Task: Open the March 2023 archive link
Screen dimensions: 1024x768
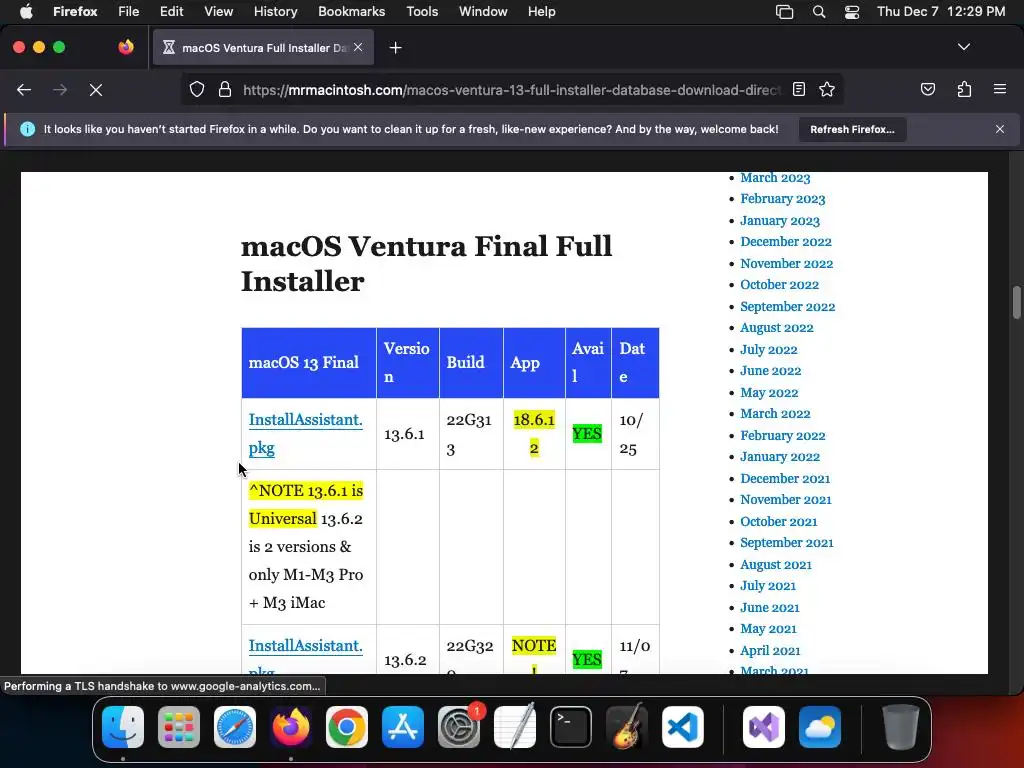Action: pyautogui.click(x=775, y=178)
